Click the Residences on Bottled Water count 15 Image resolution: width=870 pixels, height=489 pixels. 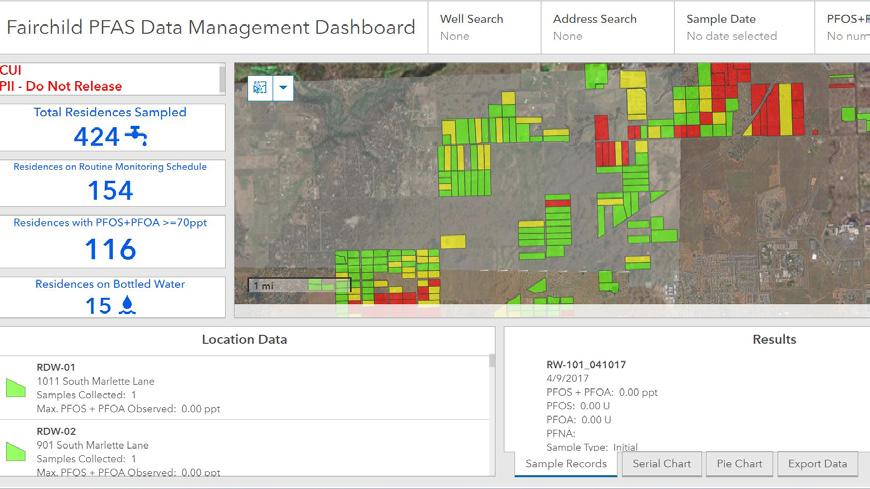(98, 306)
